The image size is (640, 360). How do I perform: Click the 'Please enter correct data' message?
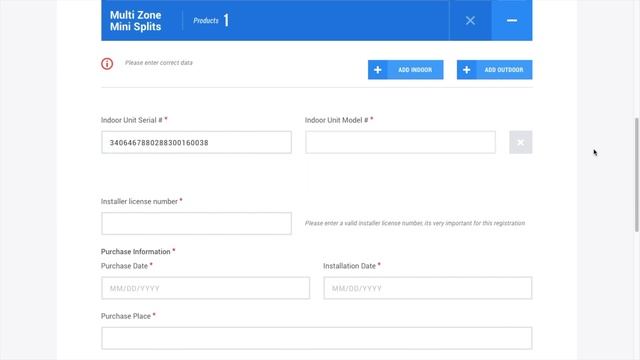tap(159, 63)
